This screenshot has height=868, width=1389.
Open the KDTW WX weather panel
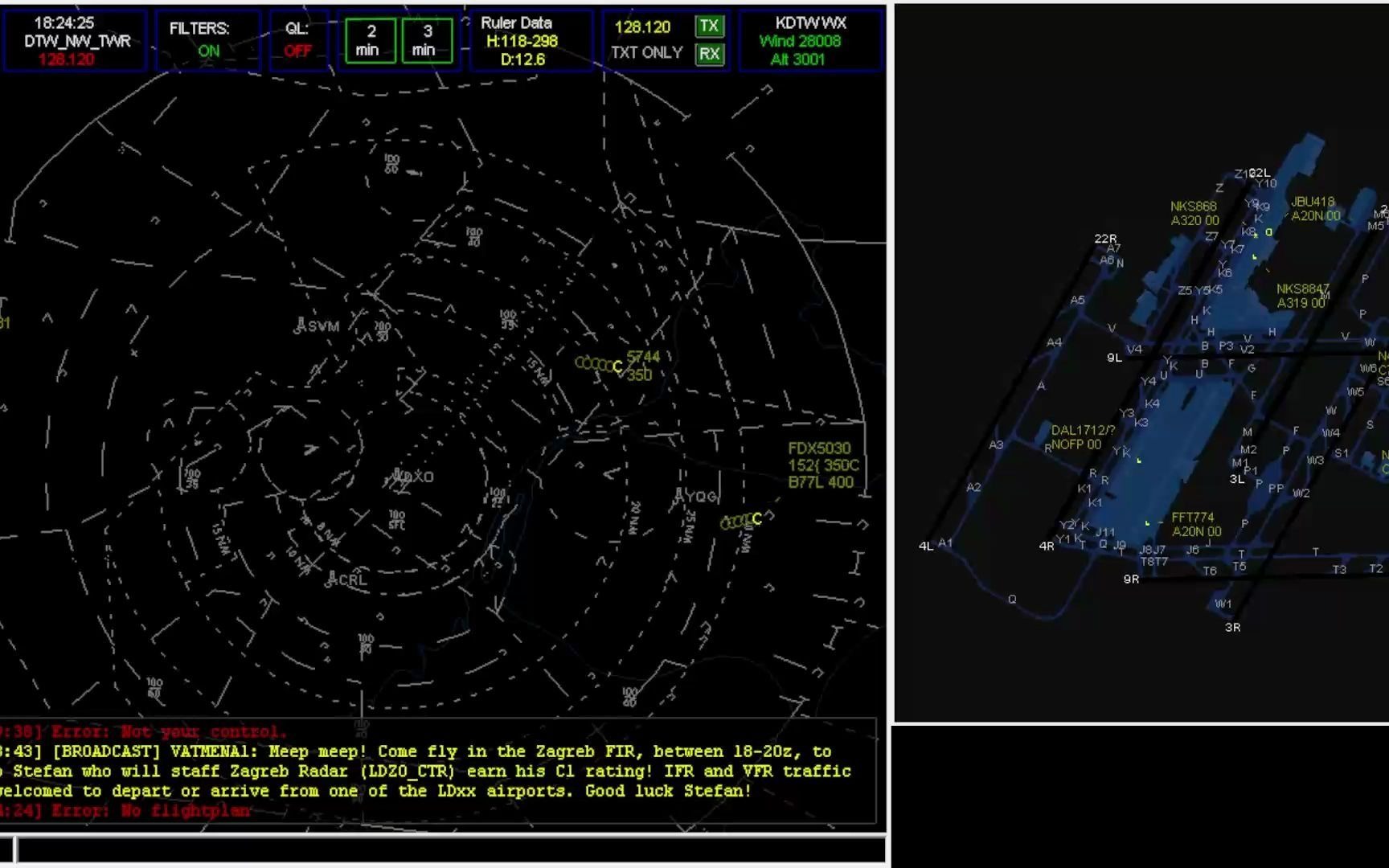pyautogui.click(x=810, y=40)
